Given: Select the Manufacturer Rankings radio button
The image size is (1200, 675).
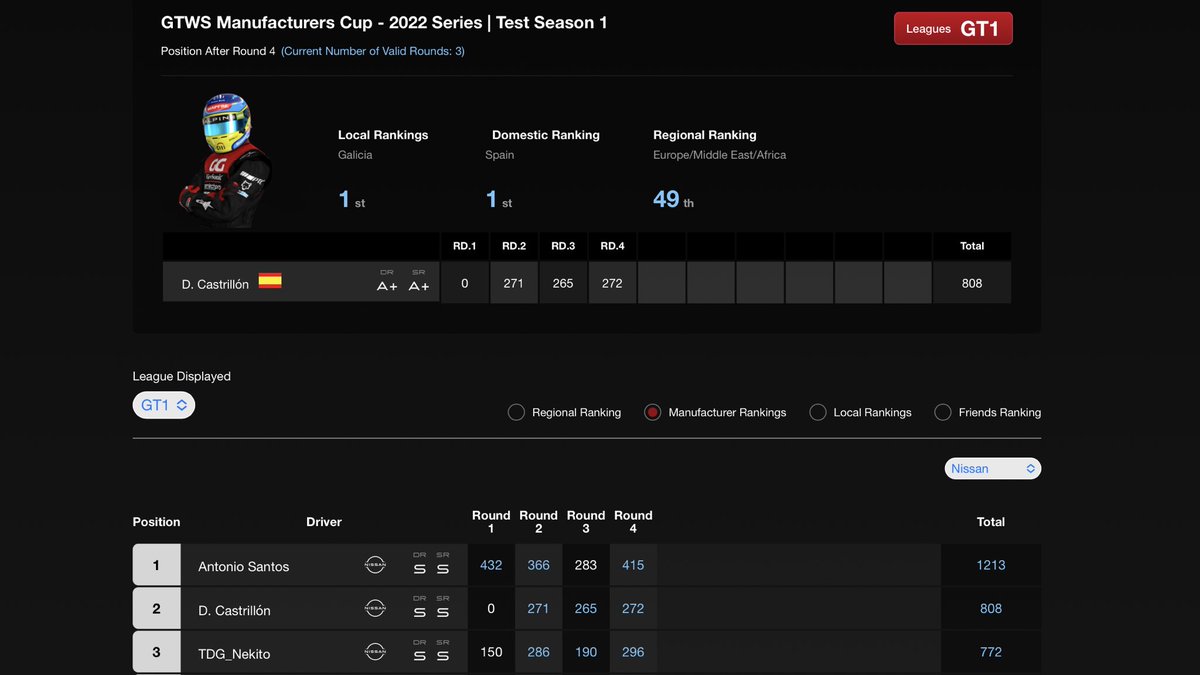Looking at the screenshot, I should [x=653, y=412].
